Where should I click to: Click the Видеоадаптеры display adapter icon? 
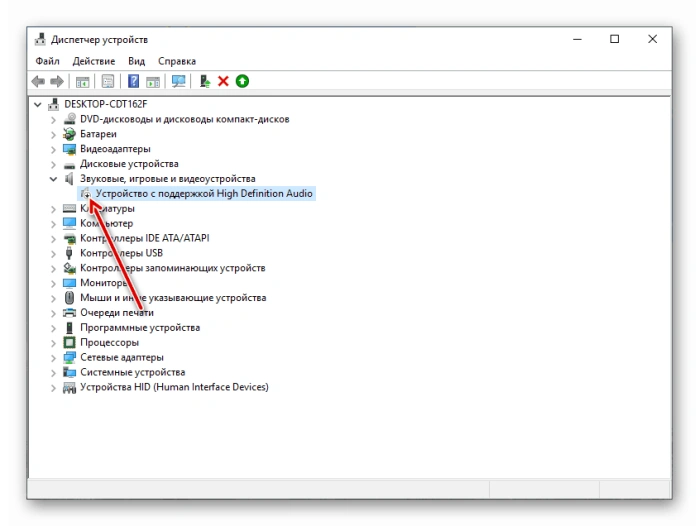[x=70, y=149]
